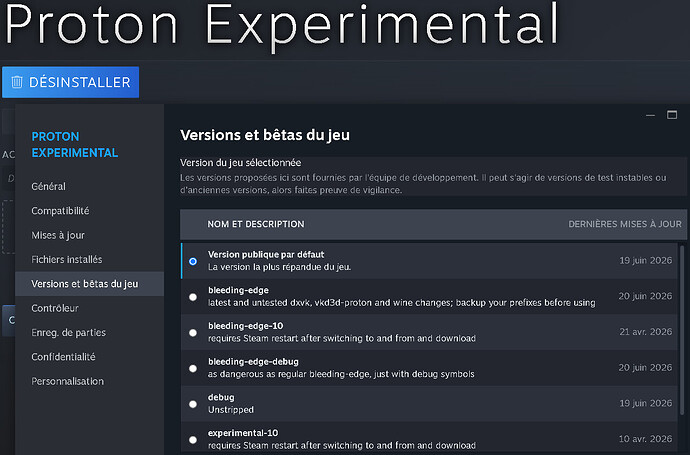Screen dimensions: 690x455
Task: Open the Général settings tab
Action: 48,187
